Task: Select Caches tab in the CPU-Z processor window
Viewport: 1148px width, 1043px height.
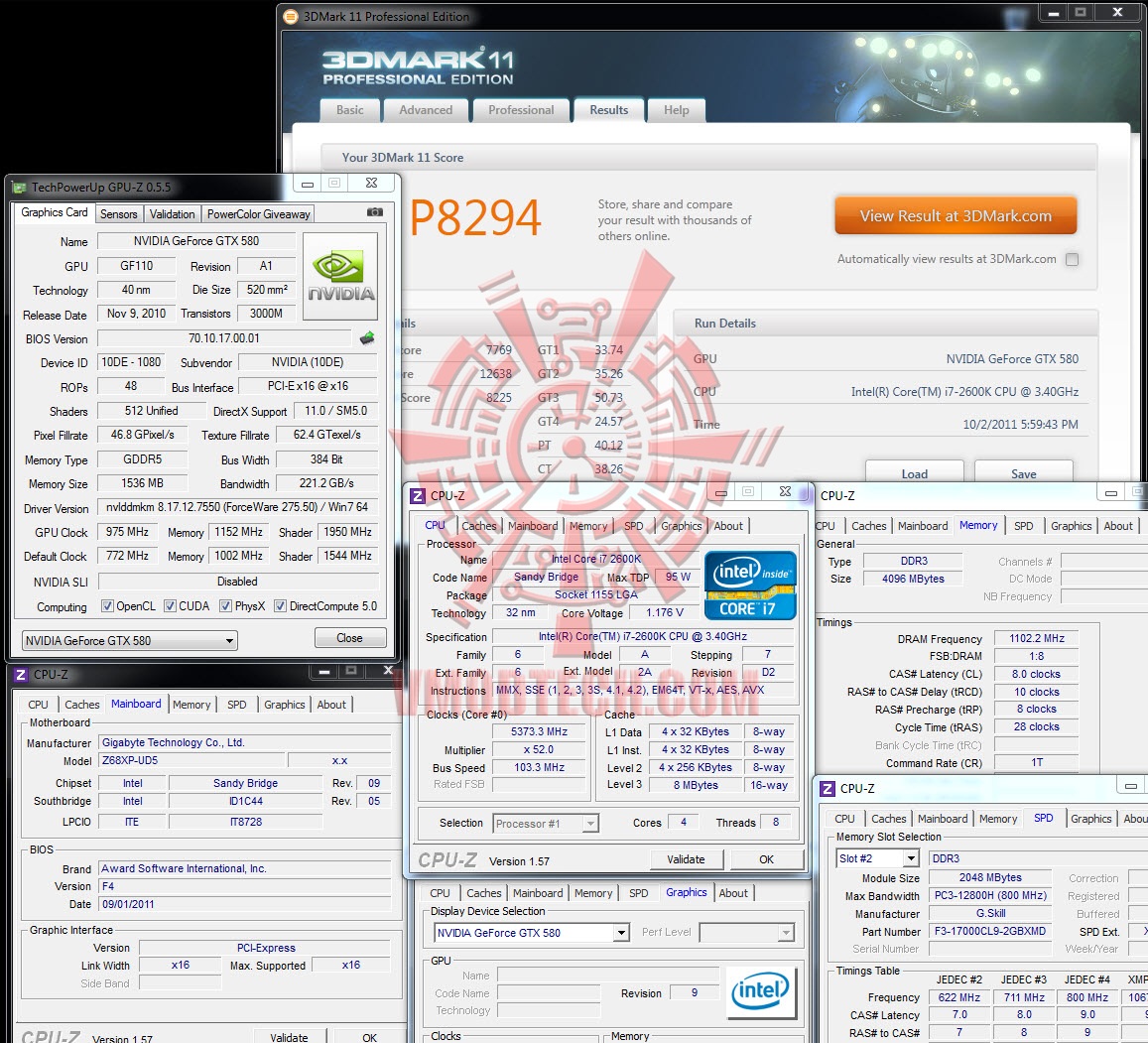Action: (479, 526)
